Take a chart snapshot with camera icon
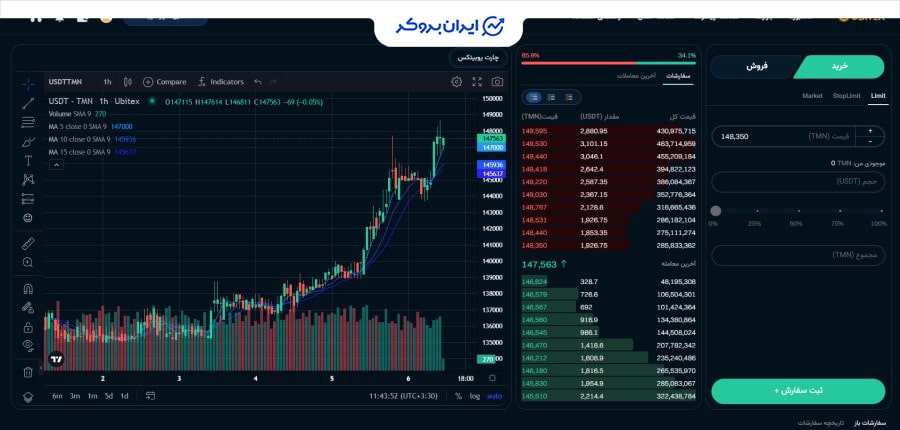The image size is (900, 430). (x=497, y=82)
